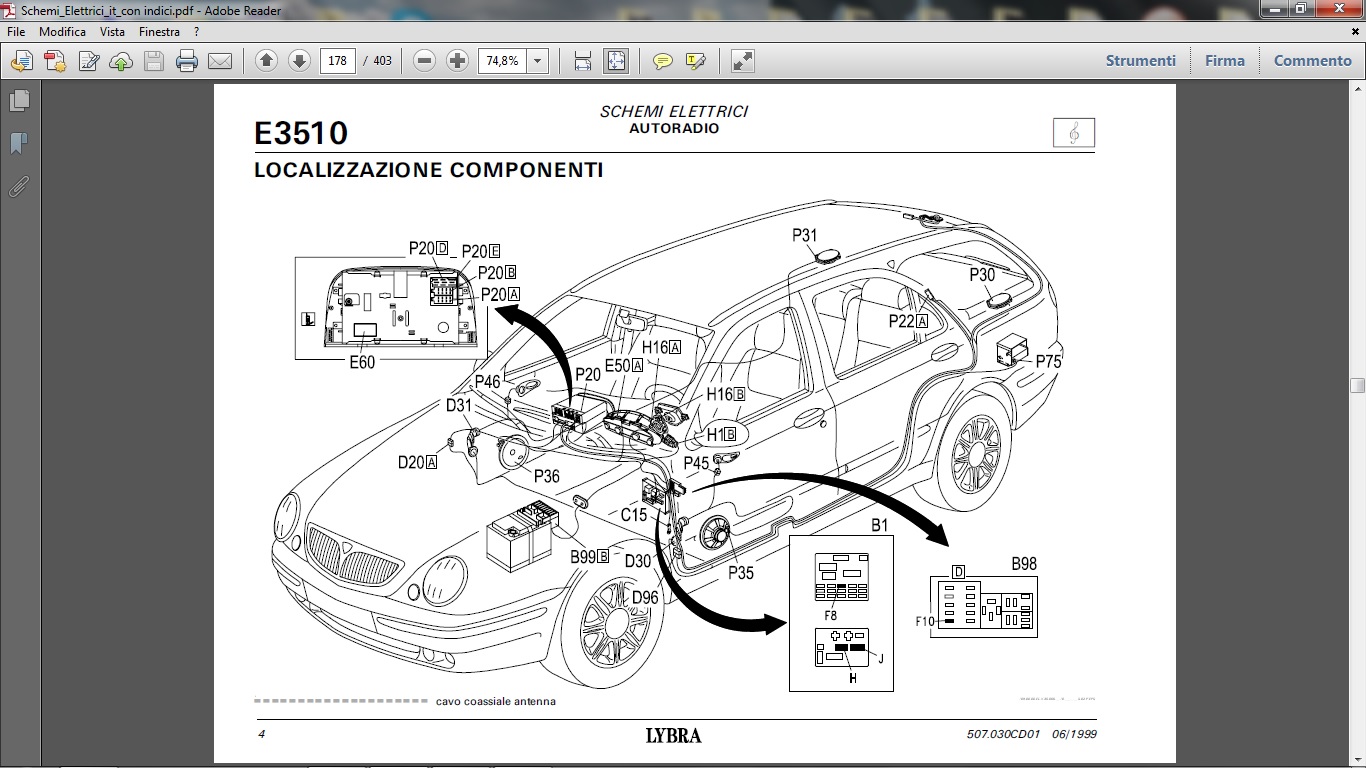Image resolution: width=1366 pixels, height=768 pixels.
Task: Select the highlight text tool icon
Action: (x=695, y=61)
